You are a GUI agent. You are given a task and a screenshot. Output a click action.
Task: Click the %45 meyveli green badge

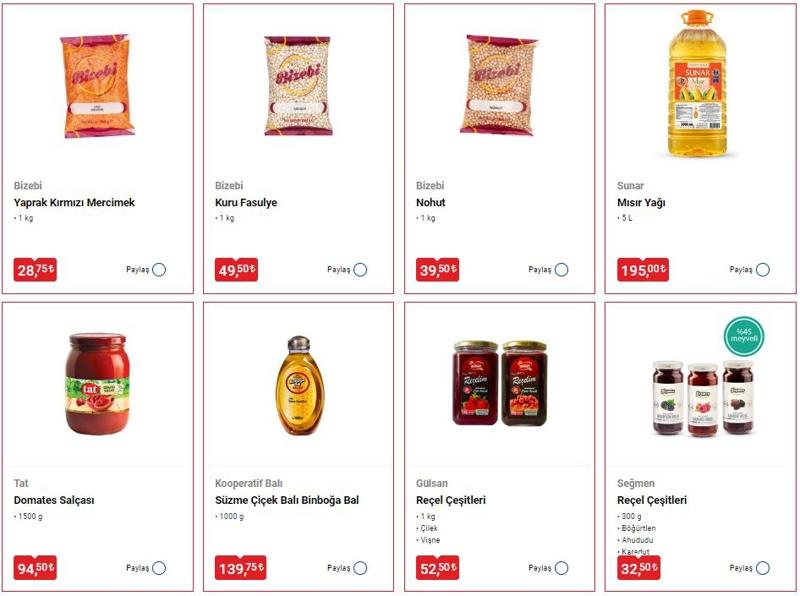point(744,336)
